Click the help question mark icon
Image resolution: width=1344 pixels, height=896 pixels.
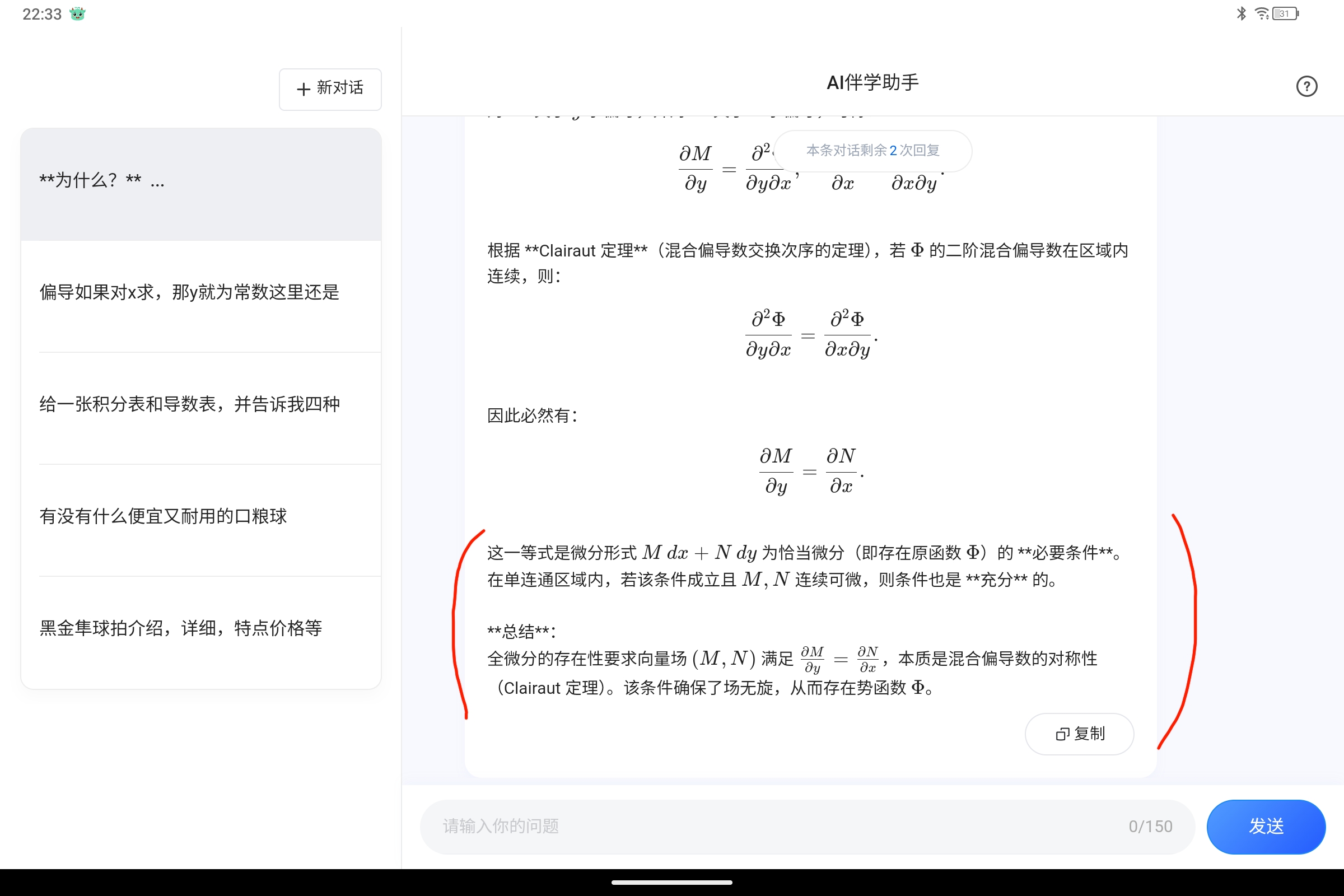1306,87
